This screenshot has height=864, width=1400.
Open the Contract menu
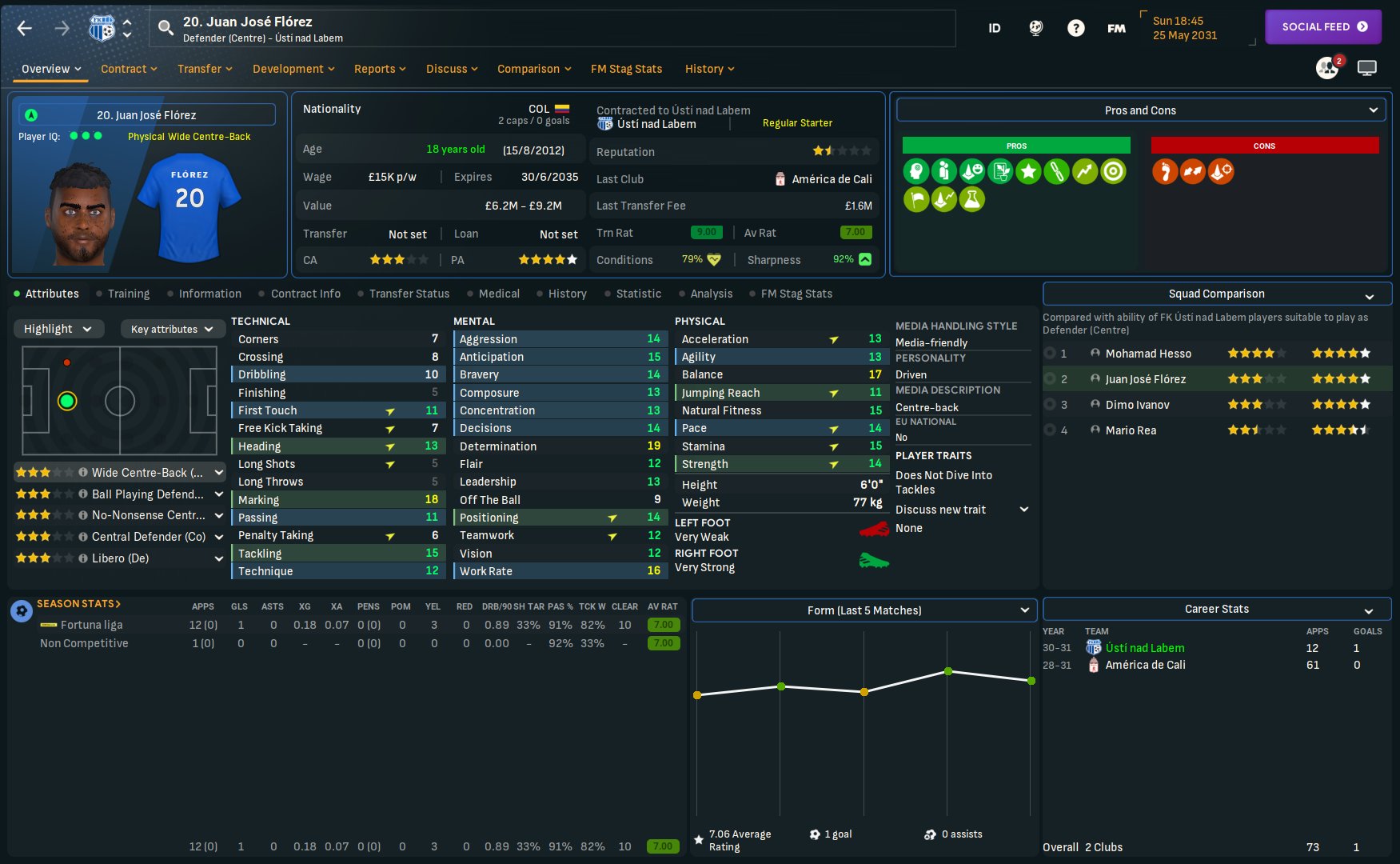[129, 69]
